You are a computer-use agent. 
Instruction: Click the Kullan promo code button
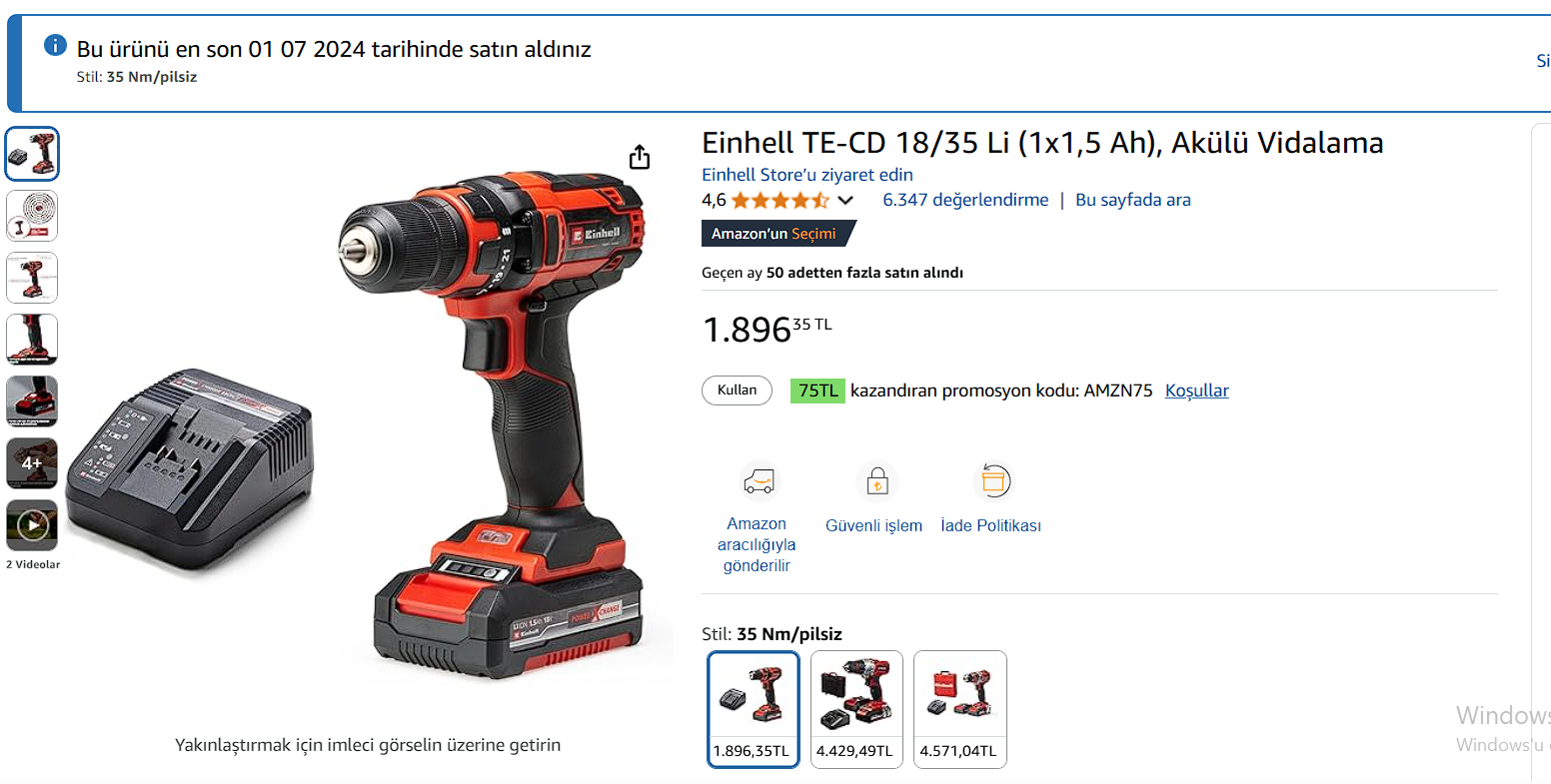click(x=738, y=391)
